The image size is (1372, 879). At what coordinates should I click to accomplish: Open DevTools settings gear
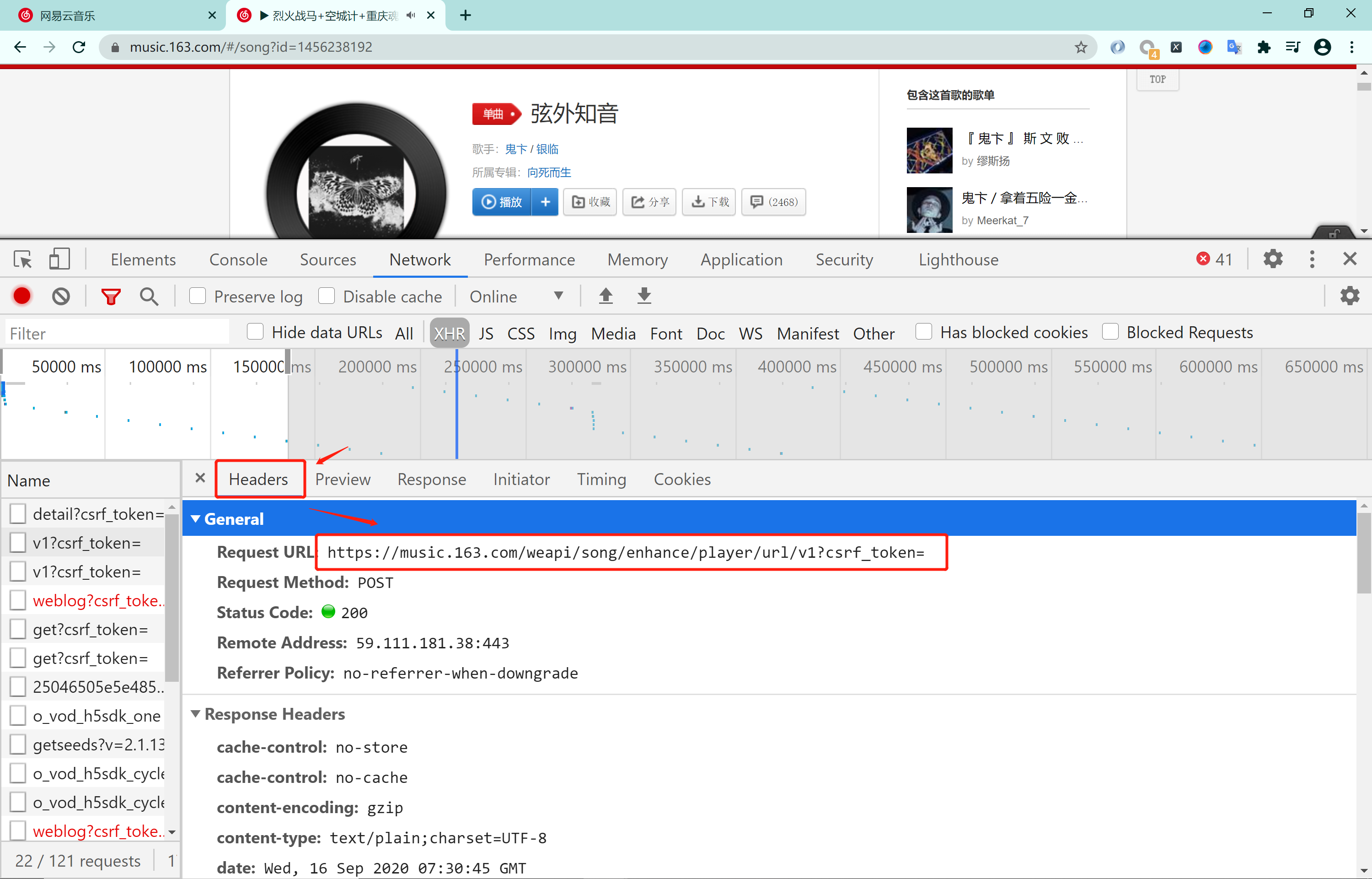(1273, 259)
